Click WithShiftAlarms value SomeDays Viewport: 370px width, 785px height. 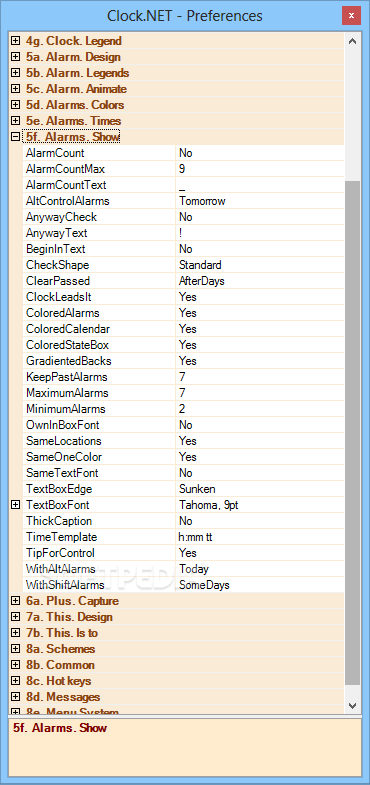pos(260,585)
